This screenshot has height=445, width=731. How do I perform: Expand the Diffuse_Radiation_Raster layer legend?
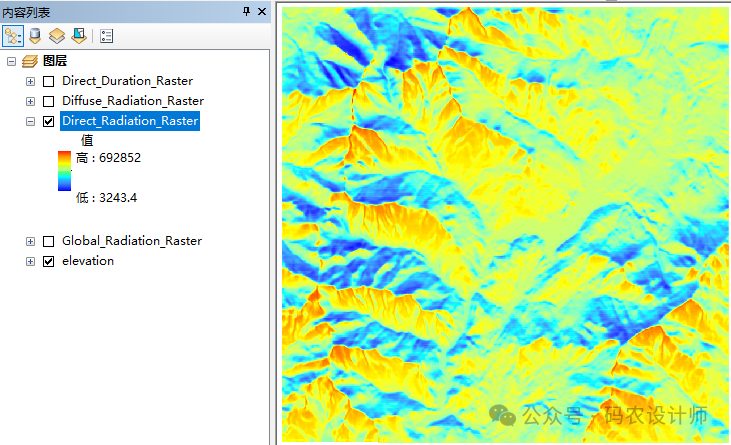(x=30, y=101)
